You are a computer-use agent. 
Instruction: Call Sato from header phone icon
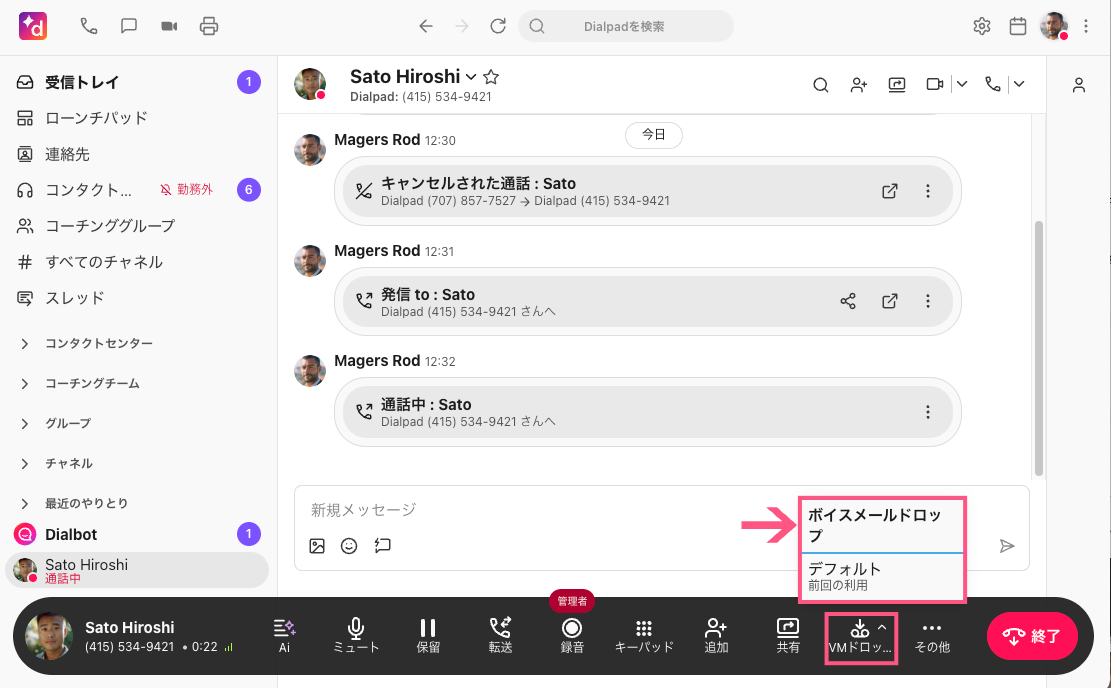click(x=993, y=84)
